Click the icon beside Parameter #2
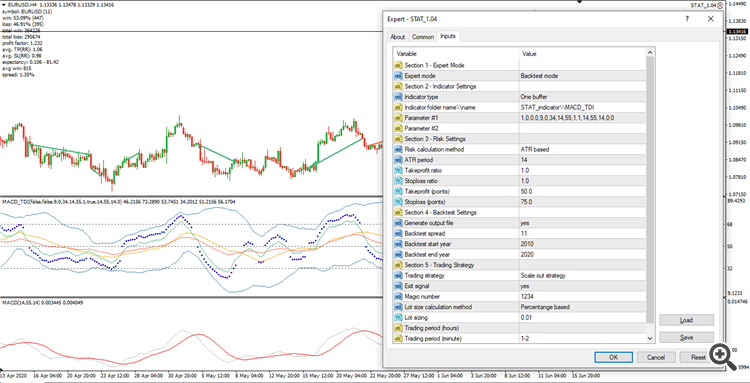The image size is (750, 383). (398, 128)
